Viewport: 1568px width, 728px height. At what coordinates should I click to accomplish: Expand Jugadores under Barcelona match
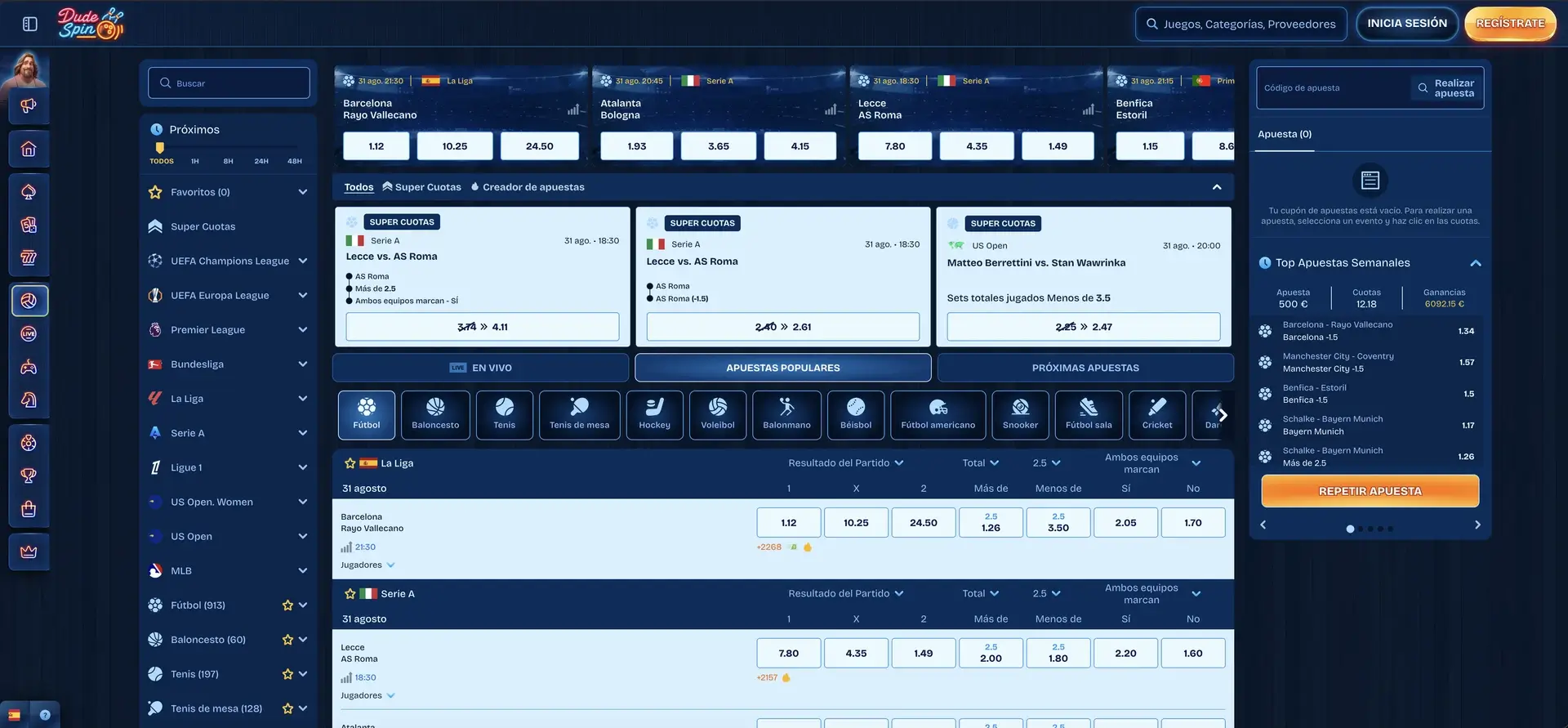click(367, 565)
